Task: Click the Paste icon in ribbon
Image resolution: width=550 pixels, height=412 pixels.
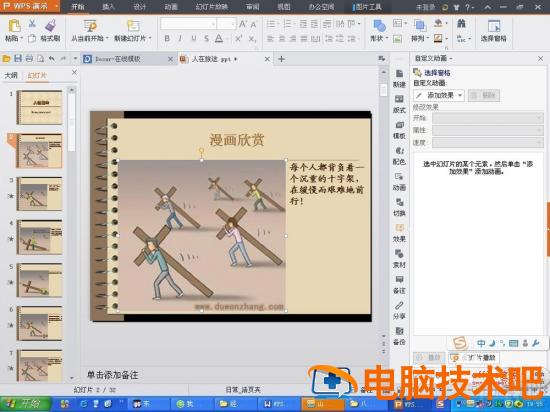Action: (x=14, y=26)
